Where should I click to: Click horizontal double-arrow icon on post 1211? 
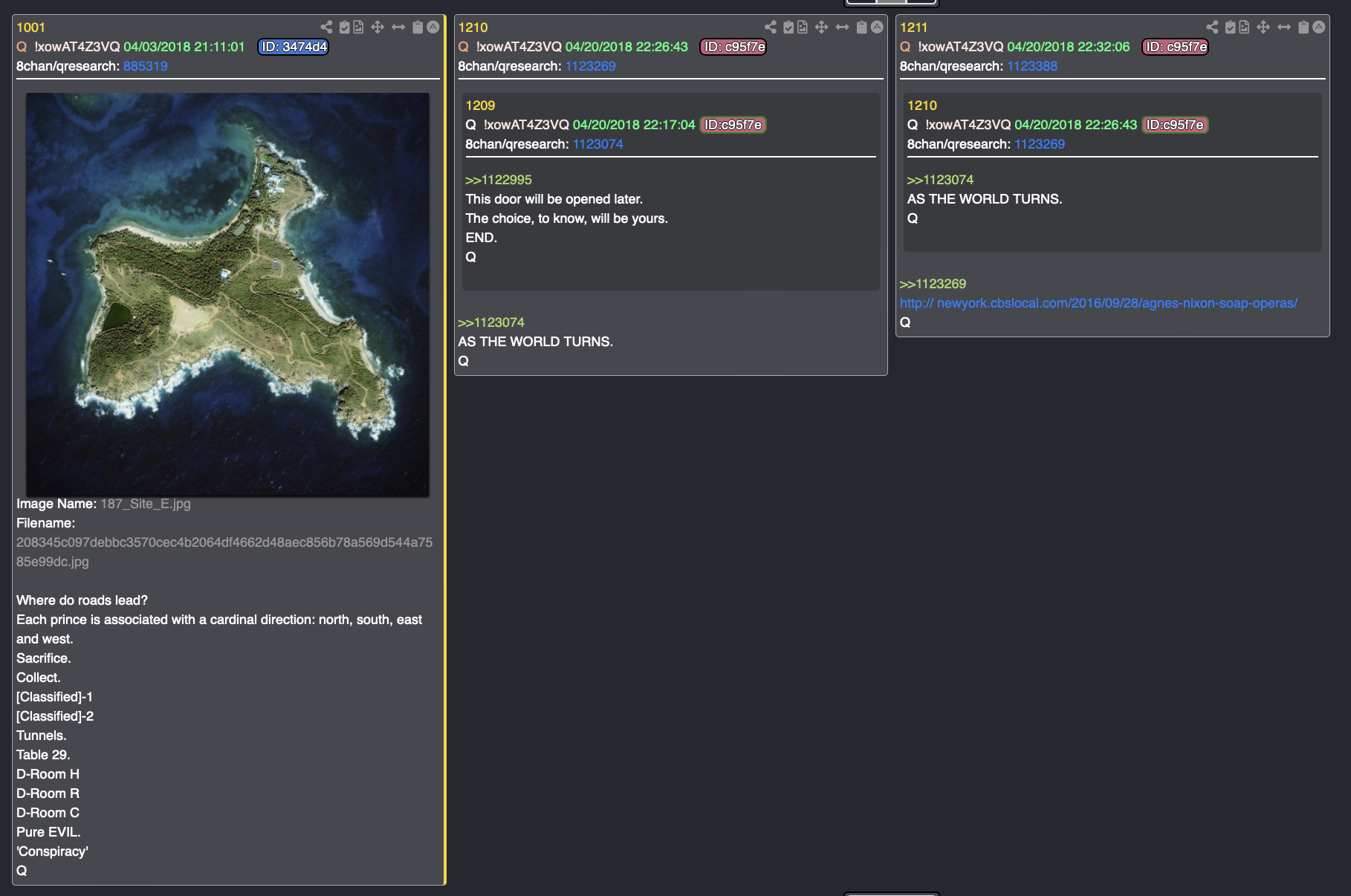(x=1284, y=27)
